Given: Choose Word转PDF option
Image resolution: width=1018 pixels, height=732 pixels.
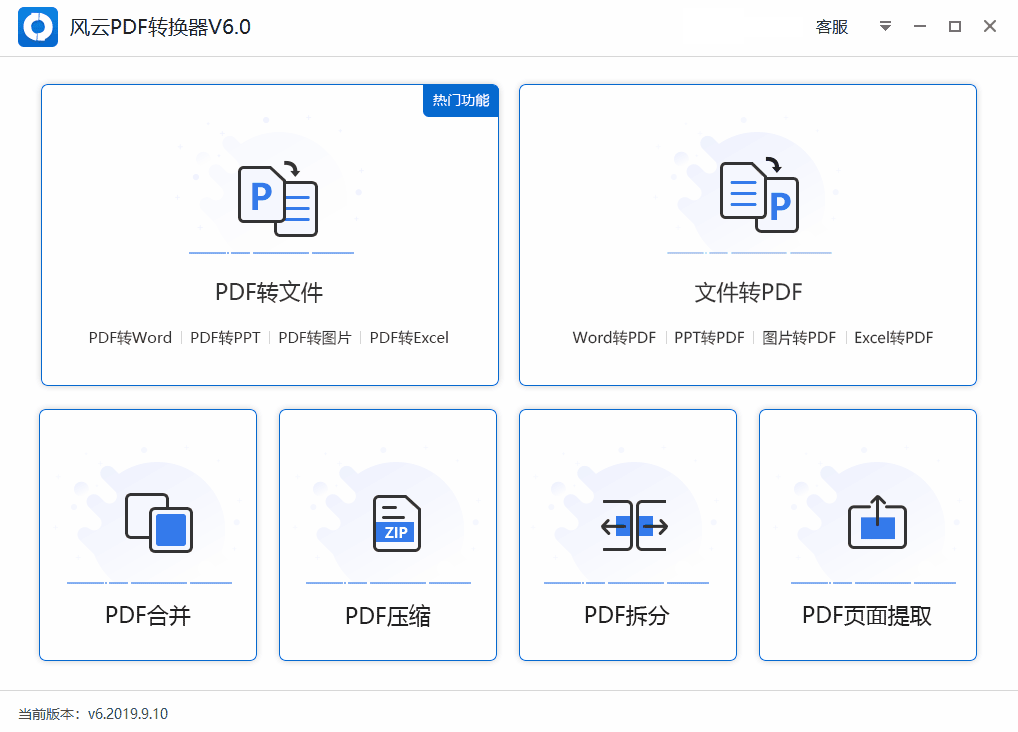Looking at the screenshot, I should [x=614, y=338].
